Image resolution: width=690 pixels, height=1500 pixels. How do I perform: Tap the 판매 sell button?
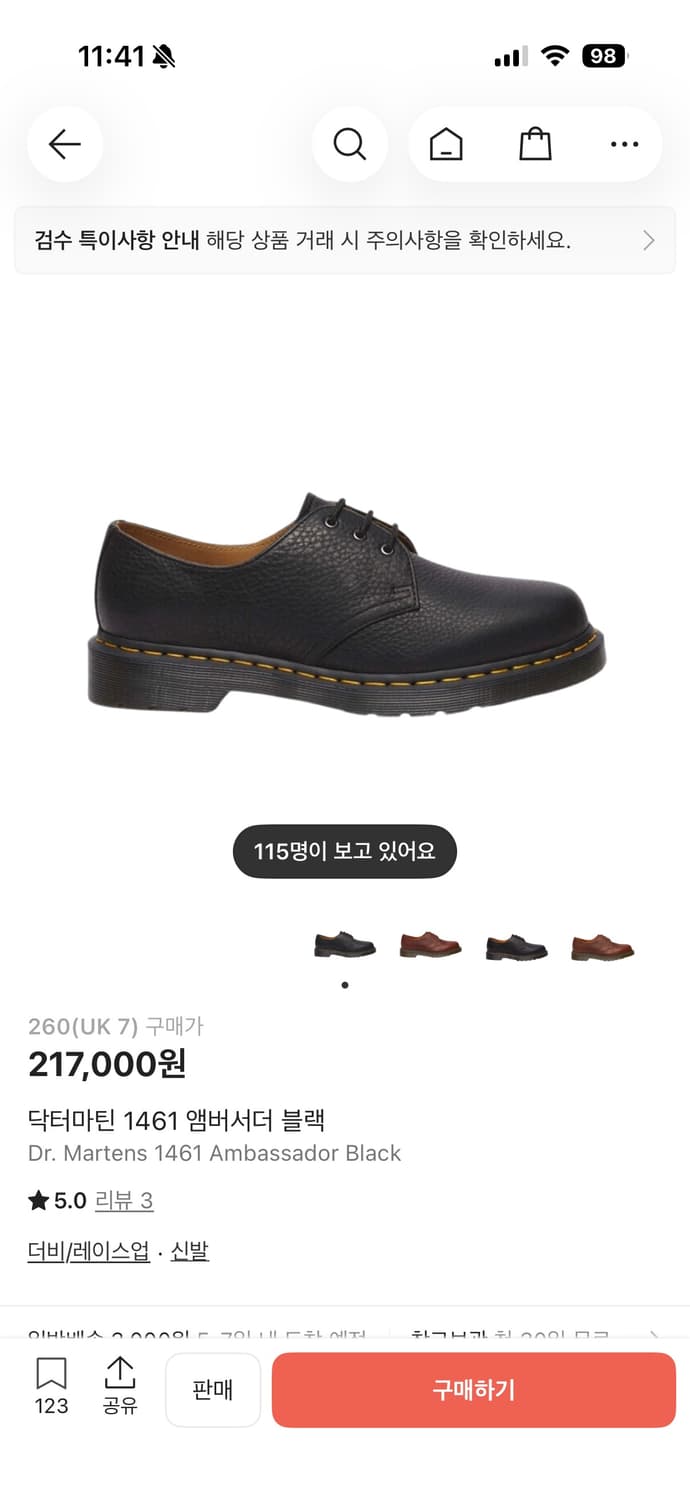pyautogui.click(x=213, y=1390)
